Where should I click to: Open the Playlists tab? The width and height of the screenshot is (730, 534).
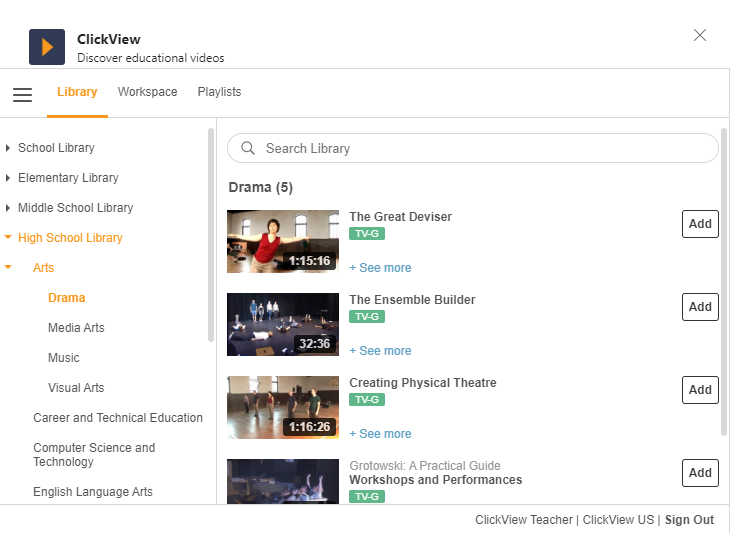click(x=219, y=92)
